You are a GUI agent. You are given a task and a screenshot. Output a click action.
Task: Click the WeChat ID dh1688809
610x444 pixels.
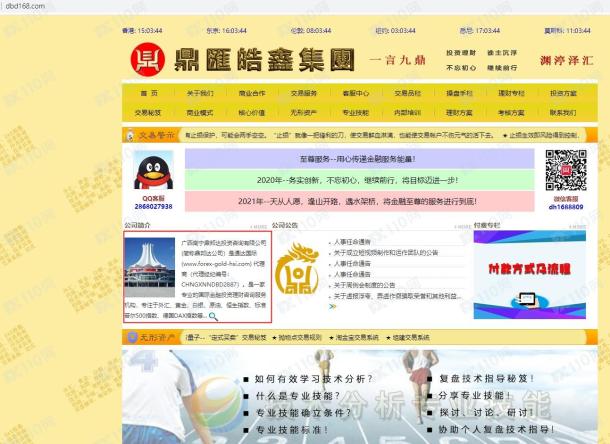[x=566, y=207]
